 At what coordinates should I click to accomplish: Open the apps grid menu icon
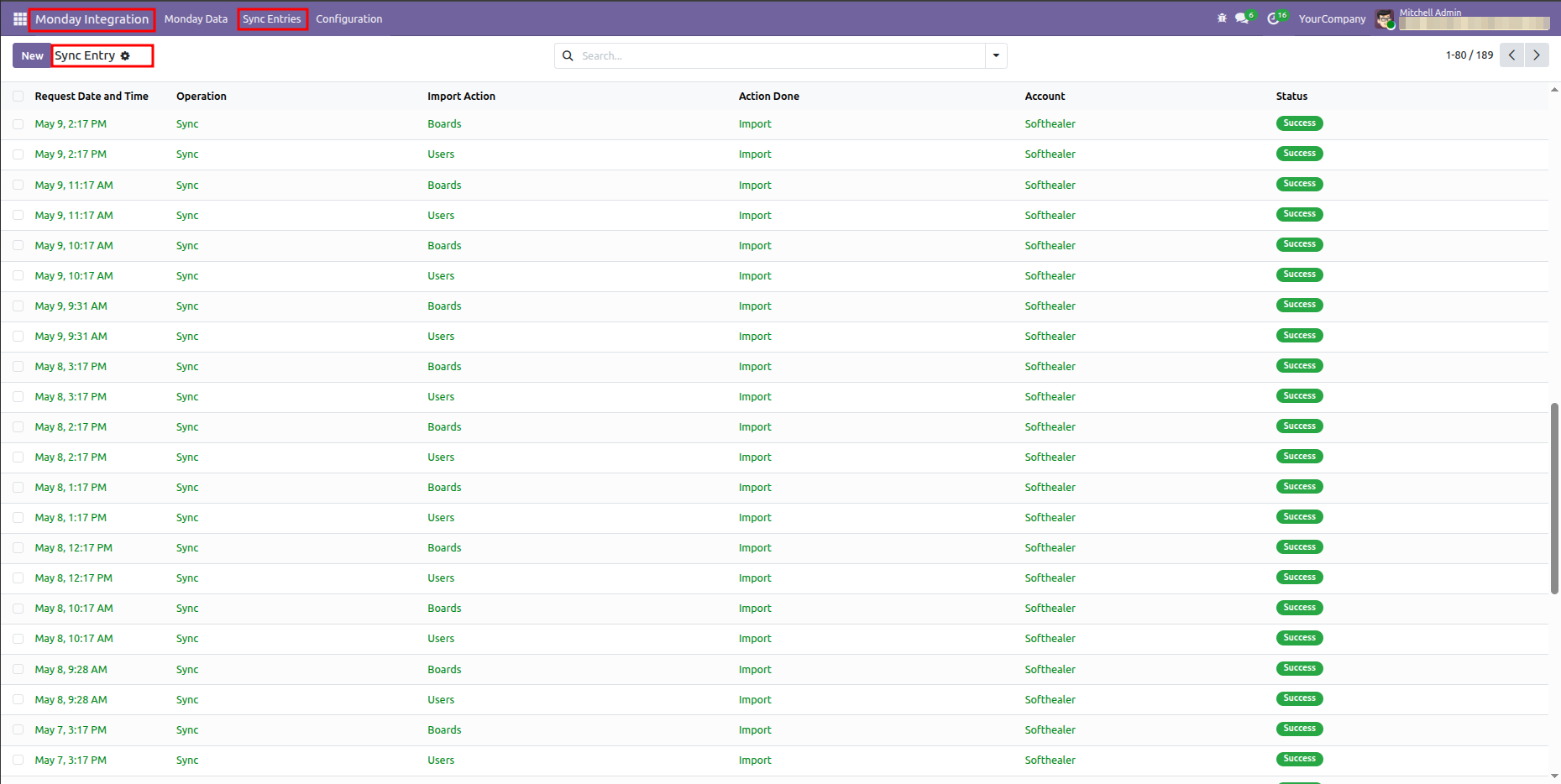[19, 18]
